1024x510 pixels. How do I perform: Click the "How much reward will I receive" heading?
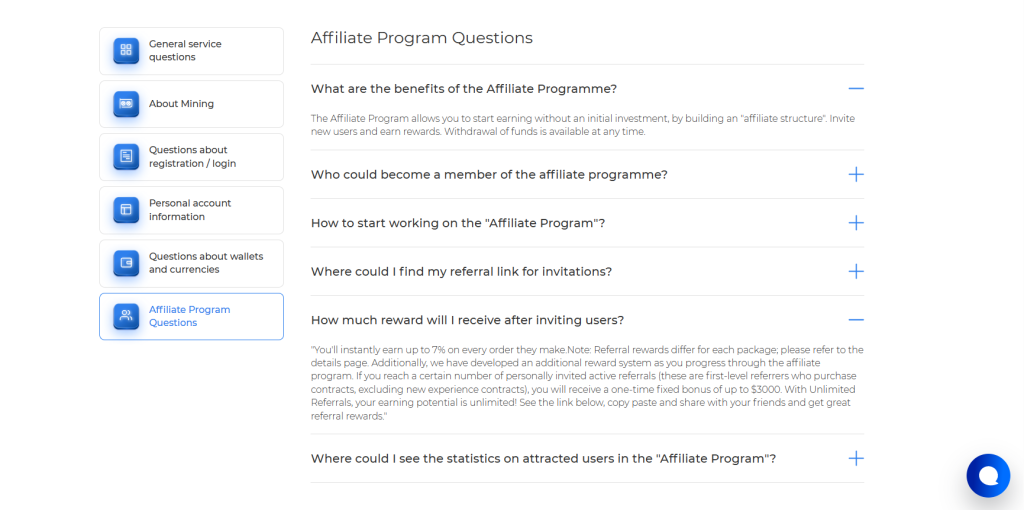click(x=467, y=320)
